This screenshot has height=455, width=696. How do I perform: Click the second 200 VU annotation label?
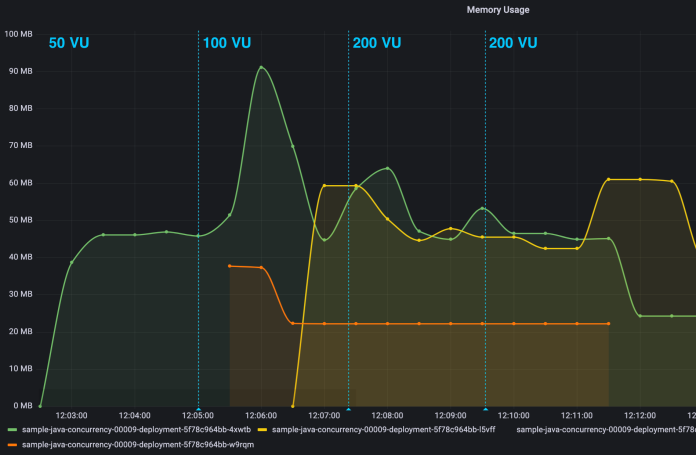click(513, 43)
